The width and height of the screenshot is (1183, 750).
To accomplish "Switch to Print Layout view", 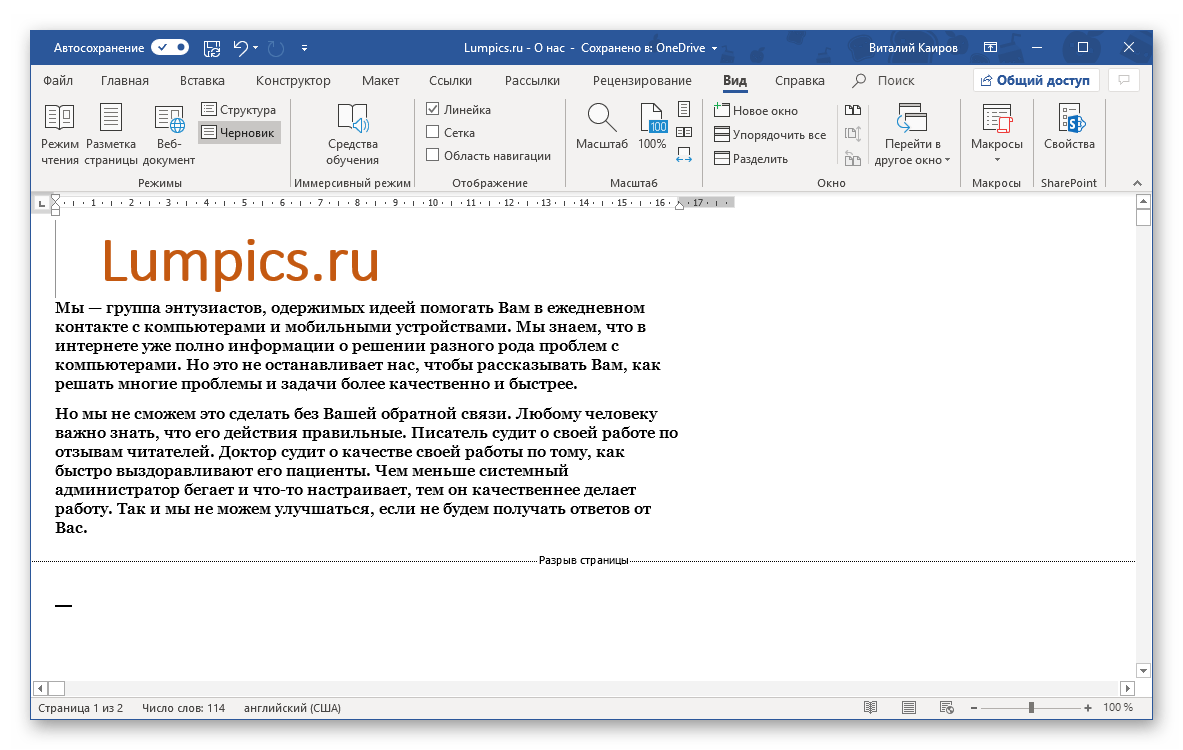I will (110, 134).
